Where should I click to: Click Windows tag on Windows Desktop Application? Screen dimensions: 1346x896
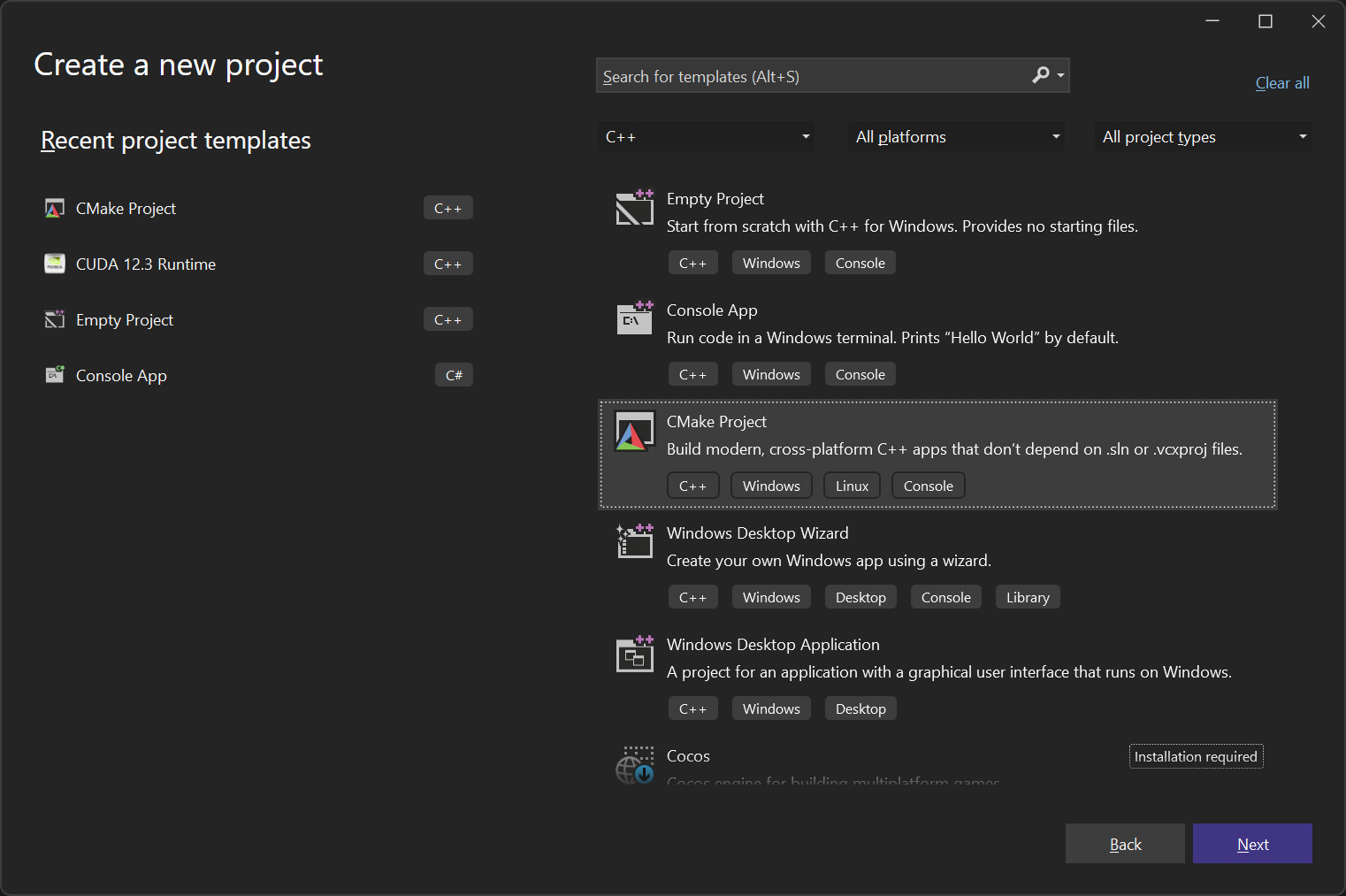click(771, 708)
